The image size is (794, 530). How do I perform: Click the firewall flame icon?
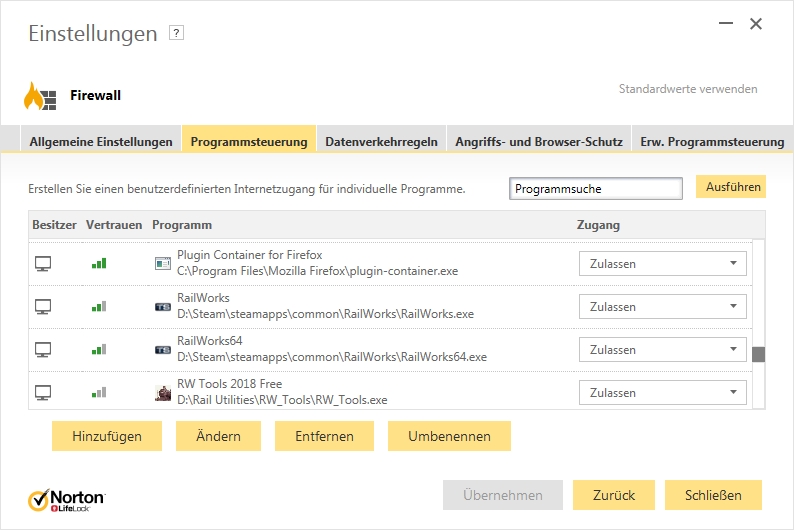point(40,96)
